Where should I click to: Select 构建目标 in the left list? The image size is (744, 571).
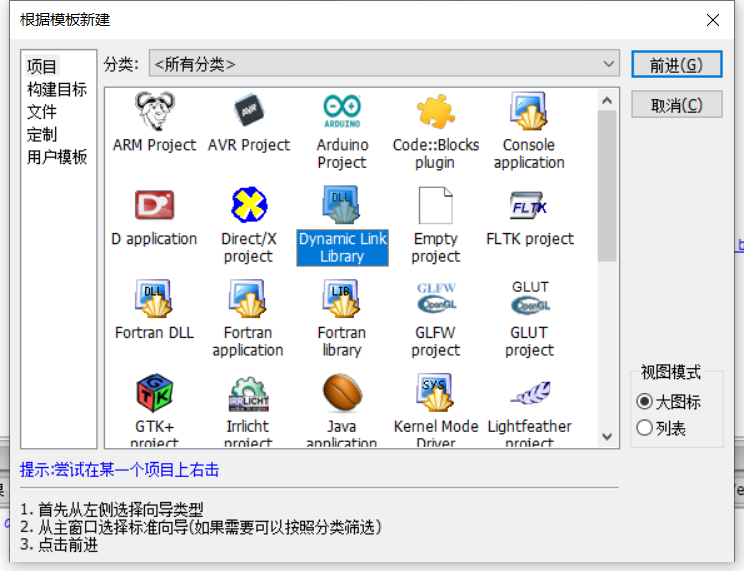click(57, 89)
